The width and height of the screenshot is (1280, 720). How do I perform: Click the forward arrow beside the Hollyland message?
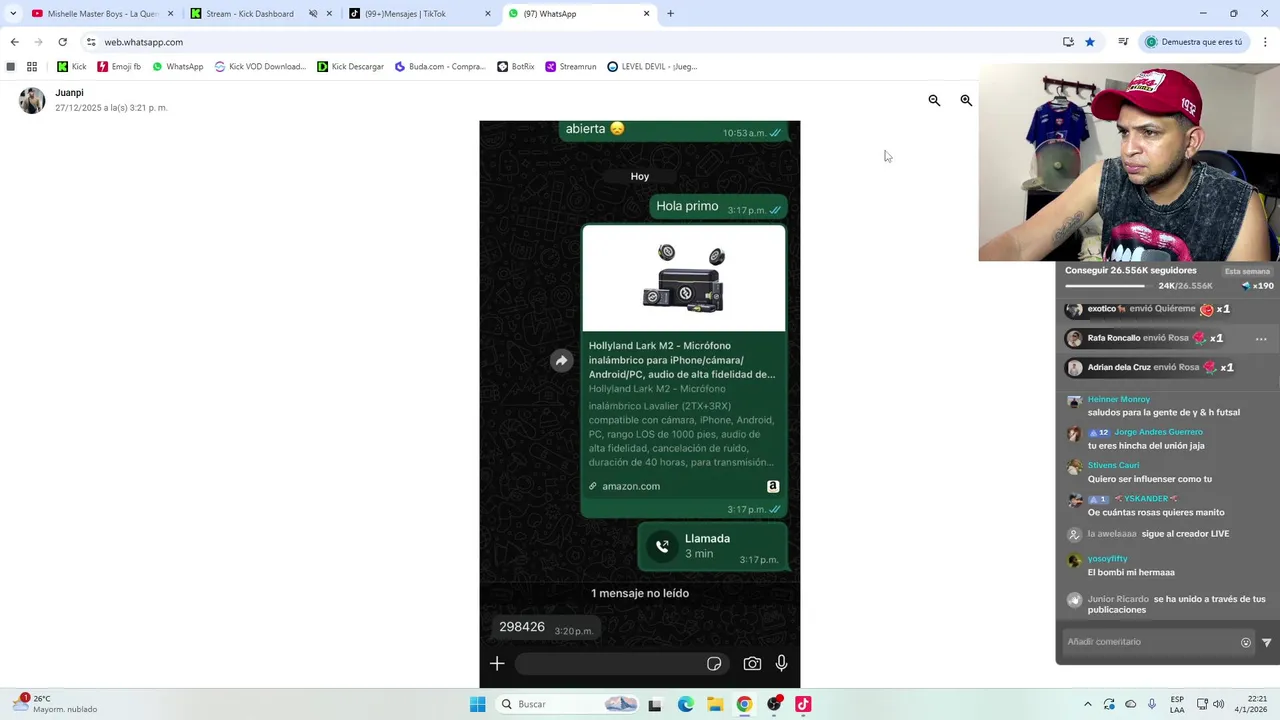(x=561, y=361)
